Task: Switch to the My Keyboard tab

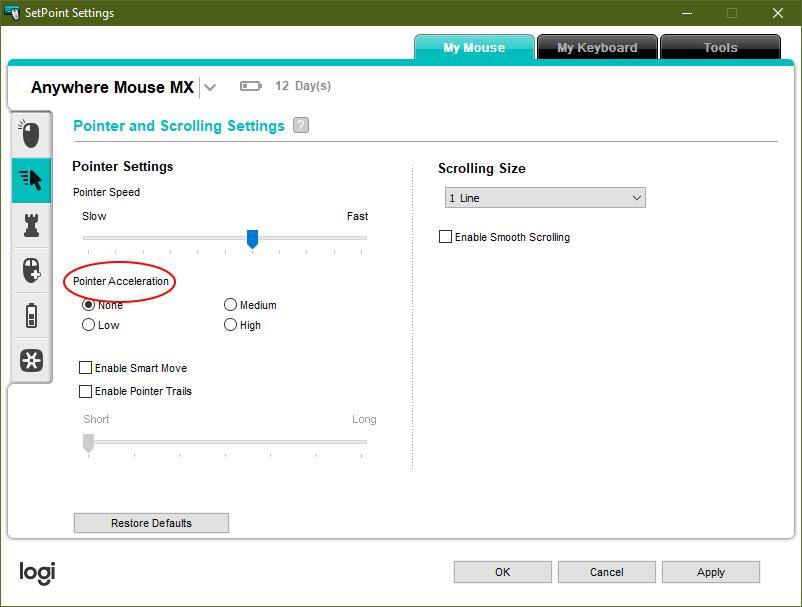Action: tap(596, 47)
